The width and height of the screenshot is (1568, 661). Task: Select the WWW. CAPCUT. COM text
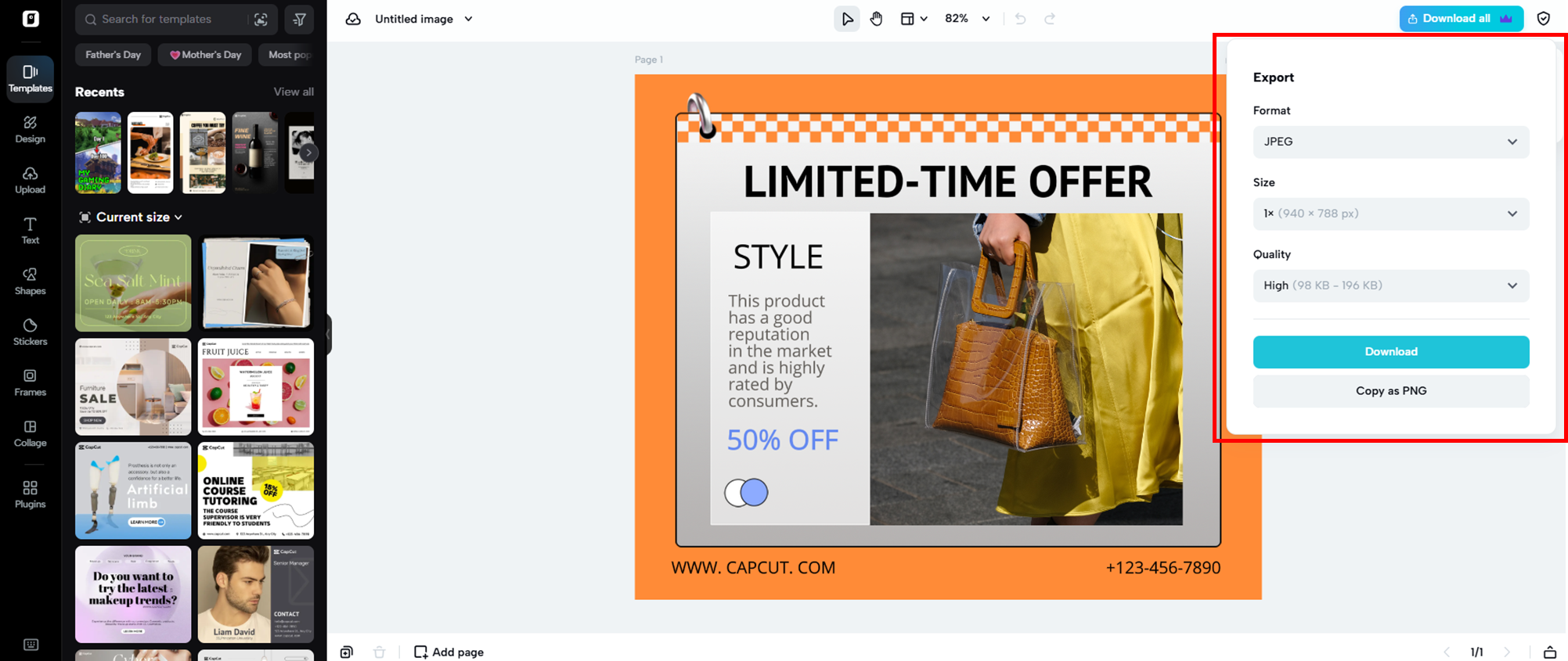pyautogui.click(x=753, y=568)
